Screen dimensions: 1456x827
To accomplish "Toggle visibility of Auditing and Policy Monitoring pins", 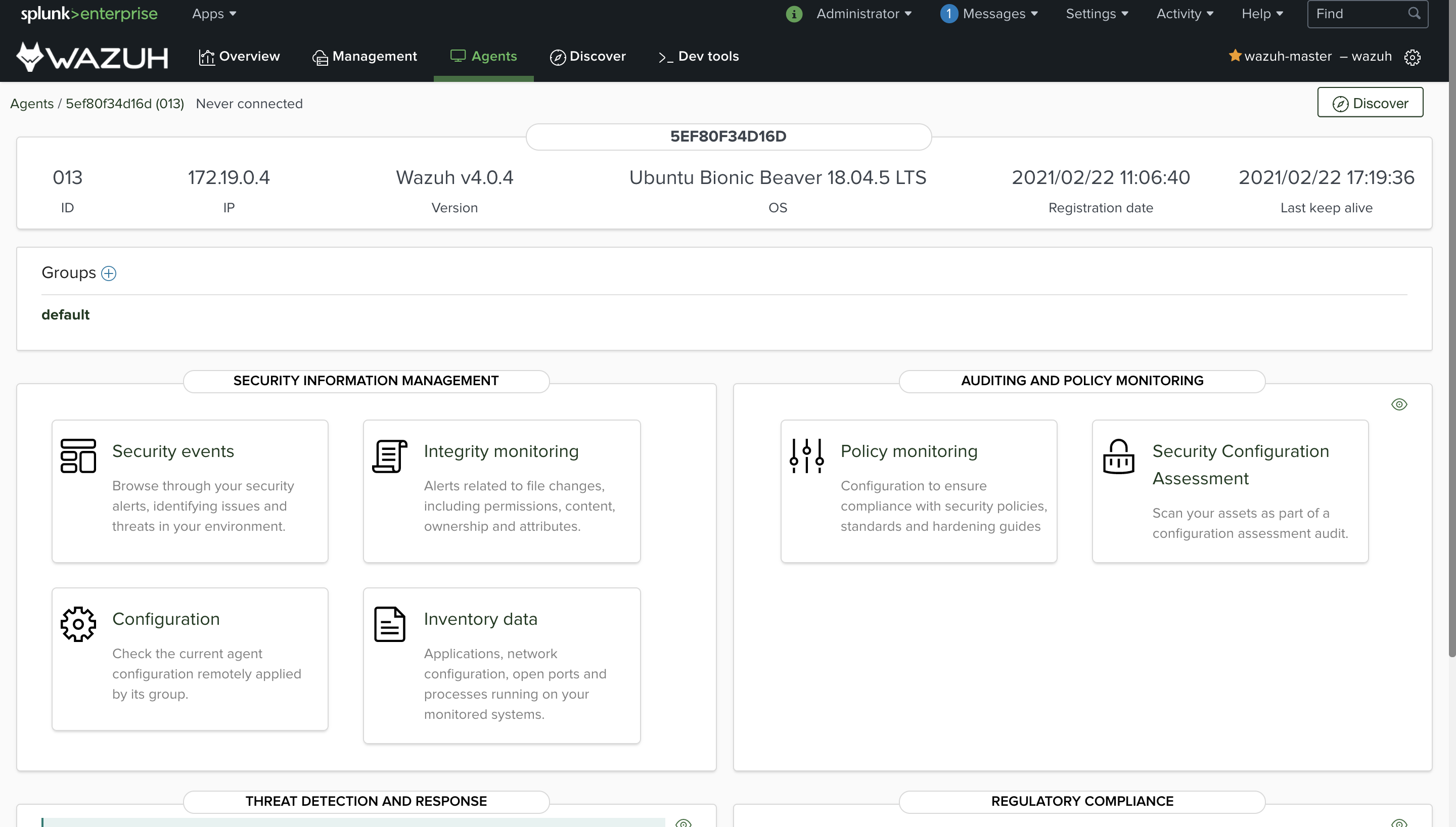I will pyautogui.click(x=1399, y=404).
